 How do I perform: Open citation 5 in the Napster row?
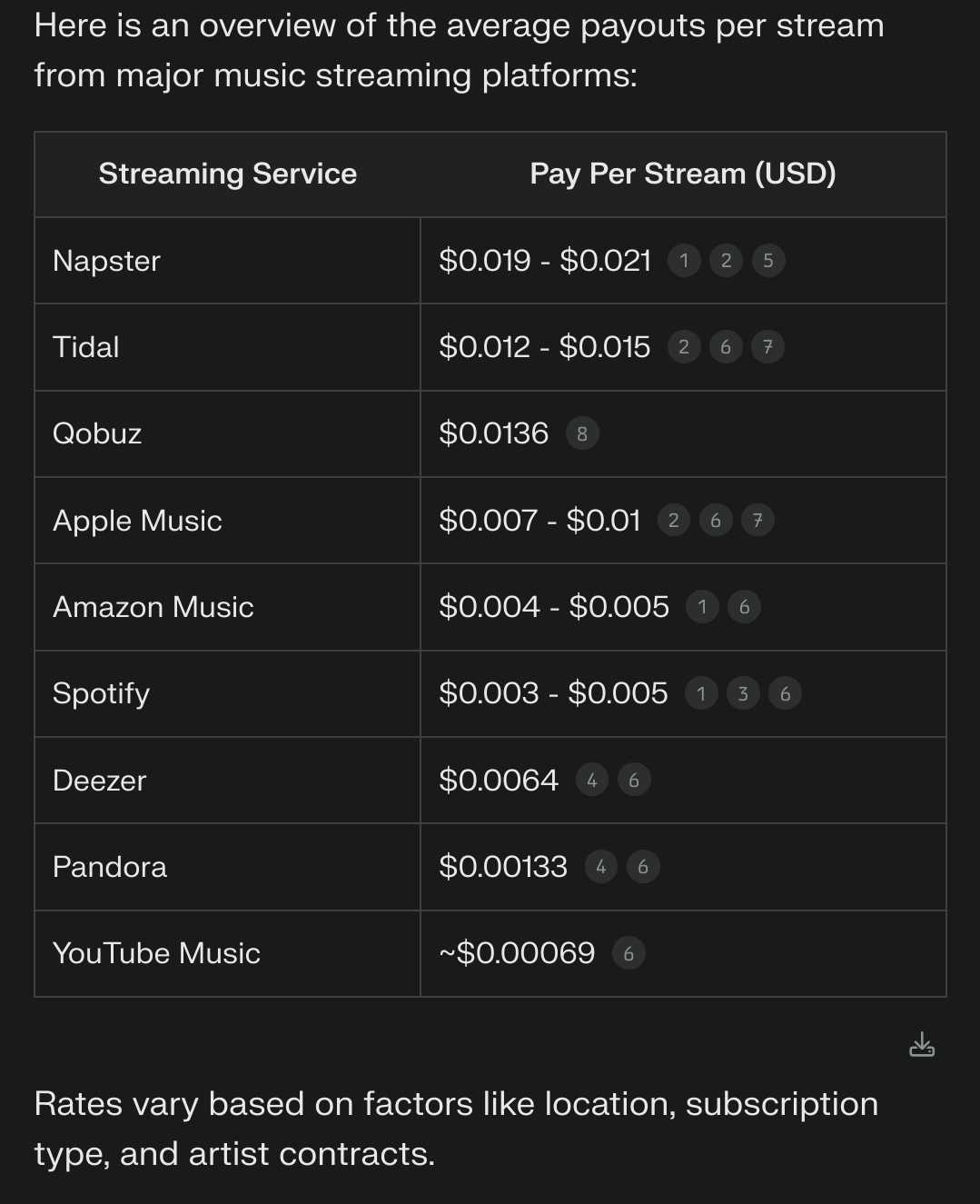768,261
